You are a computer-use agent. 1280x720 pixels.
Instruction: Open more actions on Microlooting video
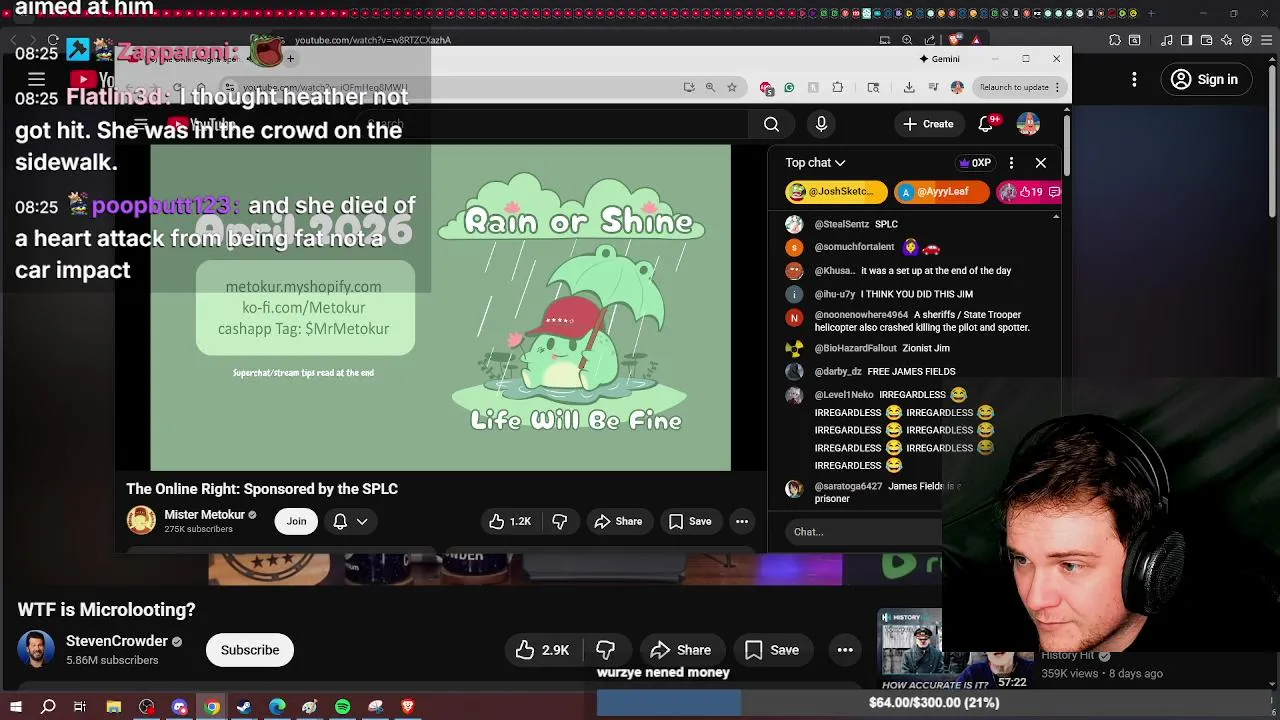click(x=845, y=650)
